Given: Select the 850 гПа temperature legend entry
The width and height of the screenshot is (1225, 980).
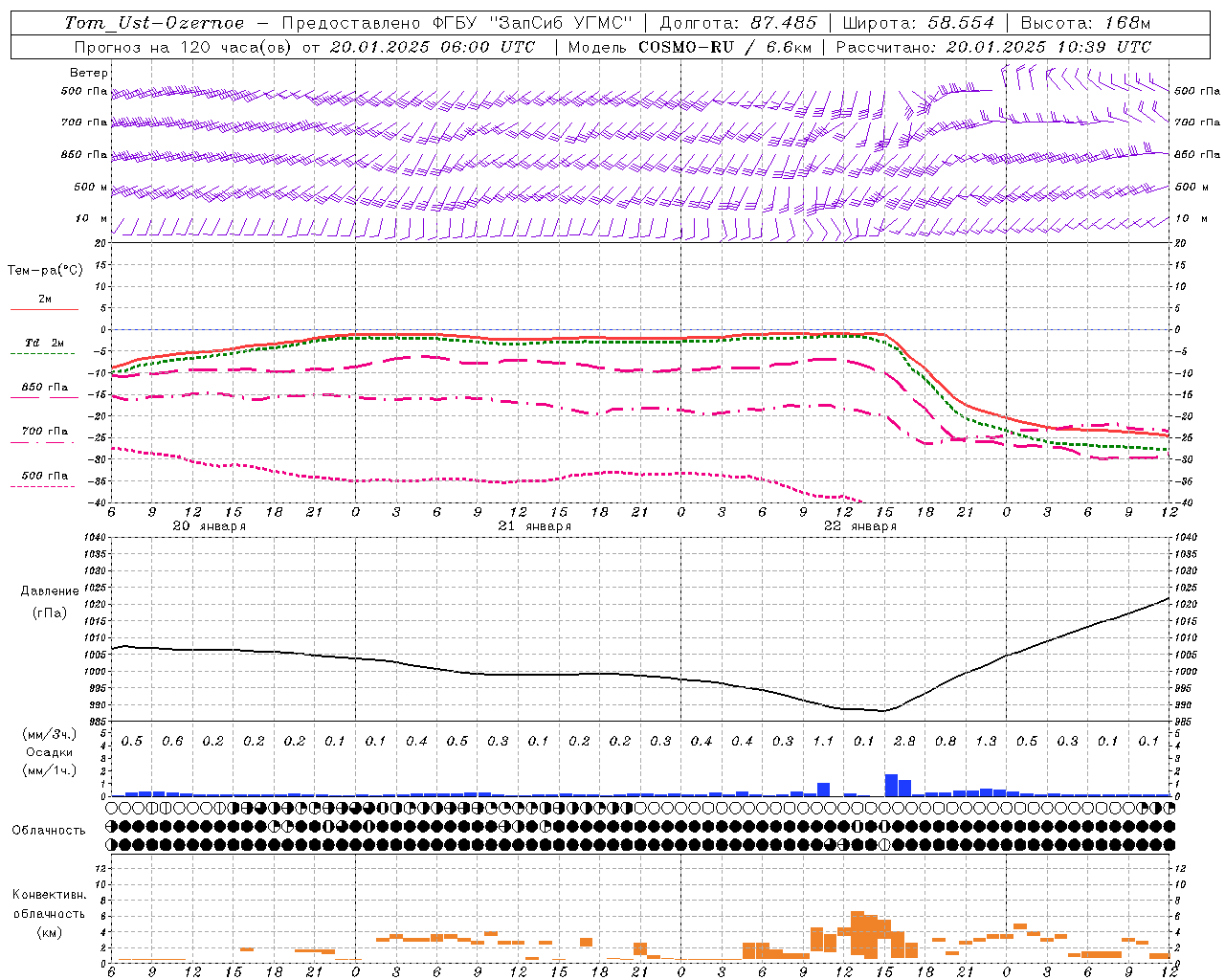Looking at the screenshot, I should point(44,388).
